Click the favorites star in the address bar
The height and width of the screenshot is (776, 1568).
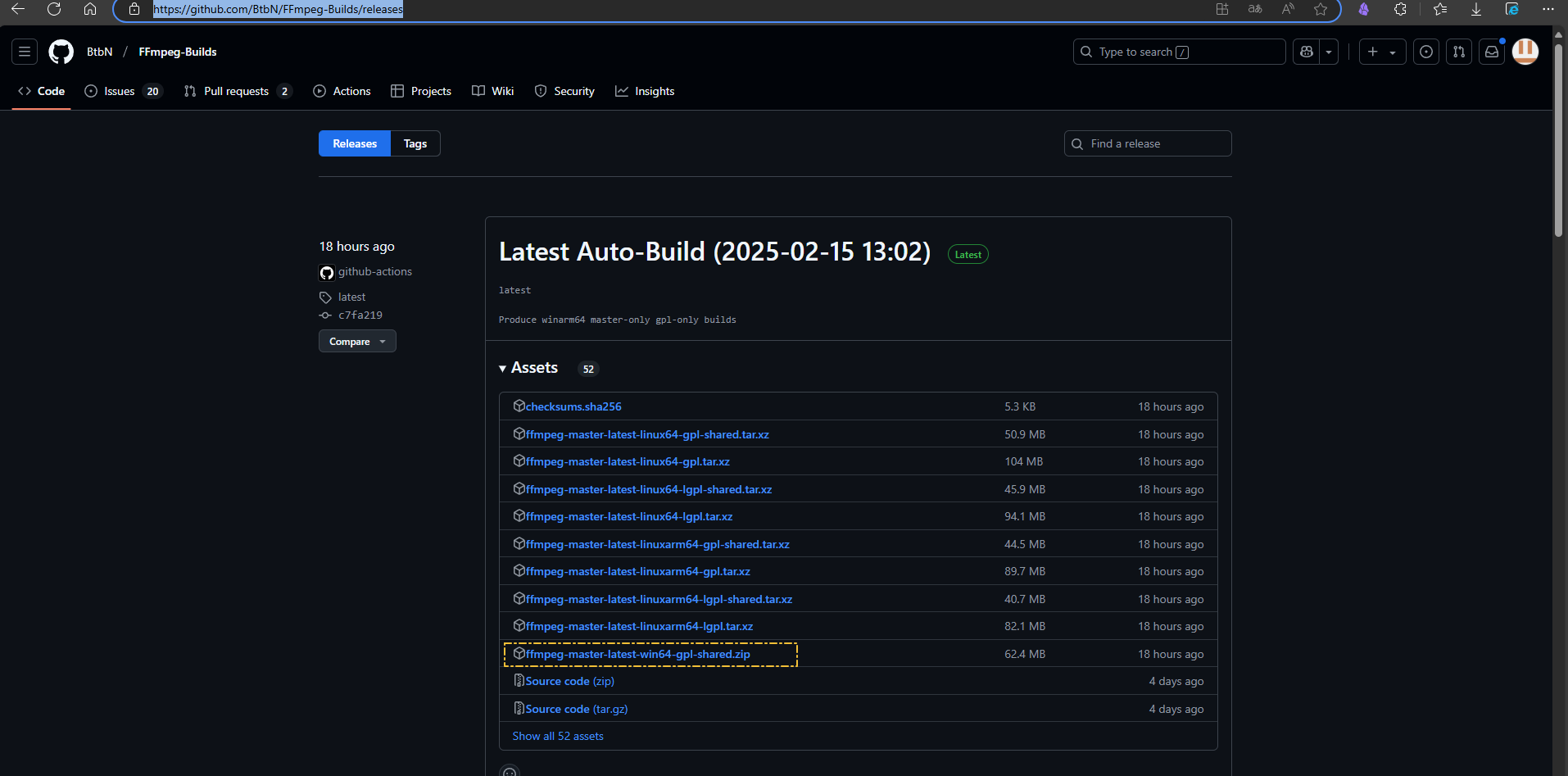[x=1321, y=9]
